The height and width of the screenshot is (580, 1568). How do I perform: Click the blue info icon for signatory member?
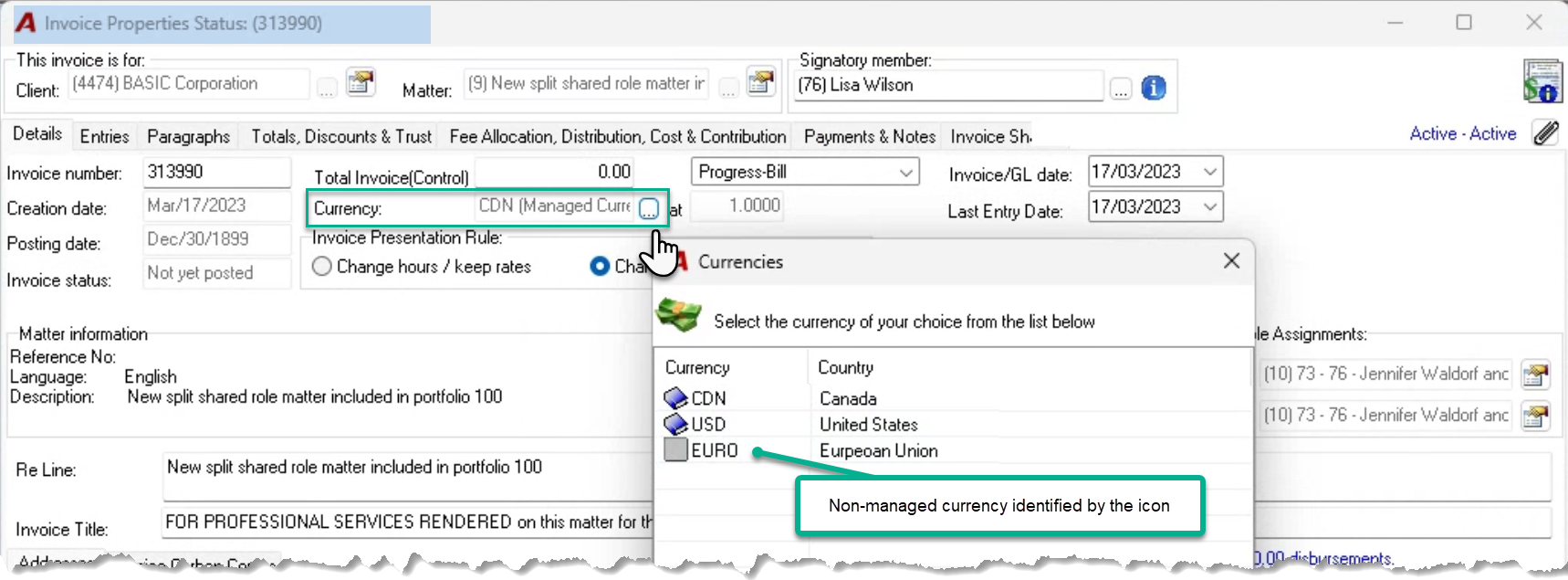[x=1154, y=88]
